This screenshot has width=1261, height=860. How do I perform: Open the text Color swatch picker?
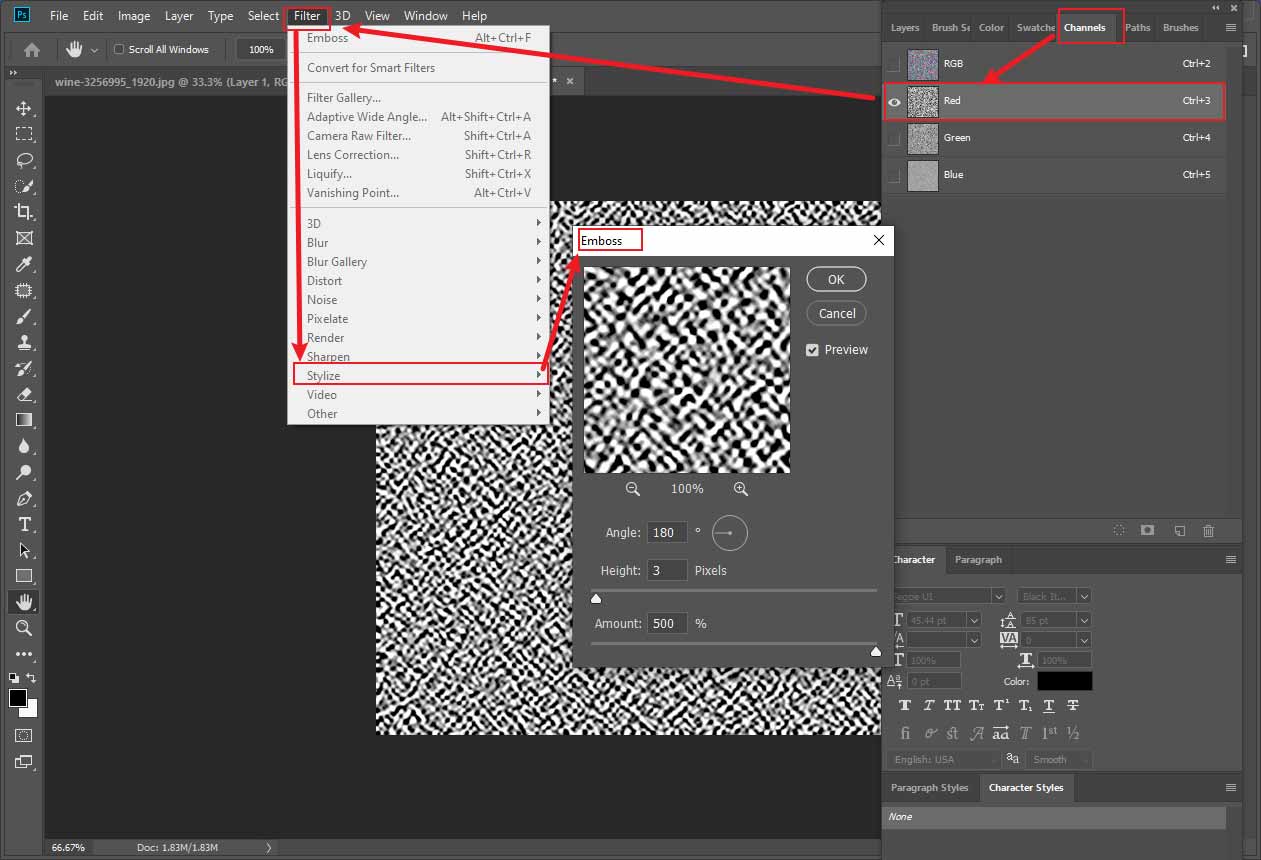1064,681
